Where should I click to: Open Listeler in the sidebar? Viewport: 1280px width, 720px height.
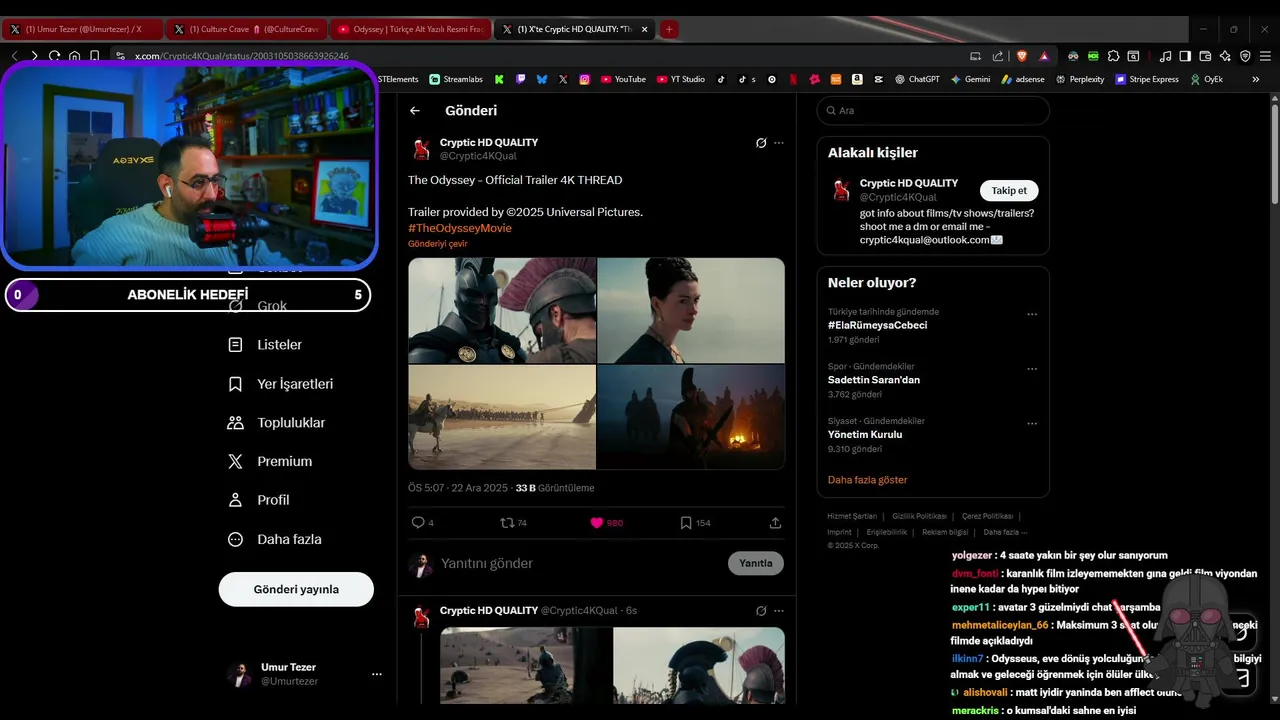click(265, 345)
